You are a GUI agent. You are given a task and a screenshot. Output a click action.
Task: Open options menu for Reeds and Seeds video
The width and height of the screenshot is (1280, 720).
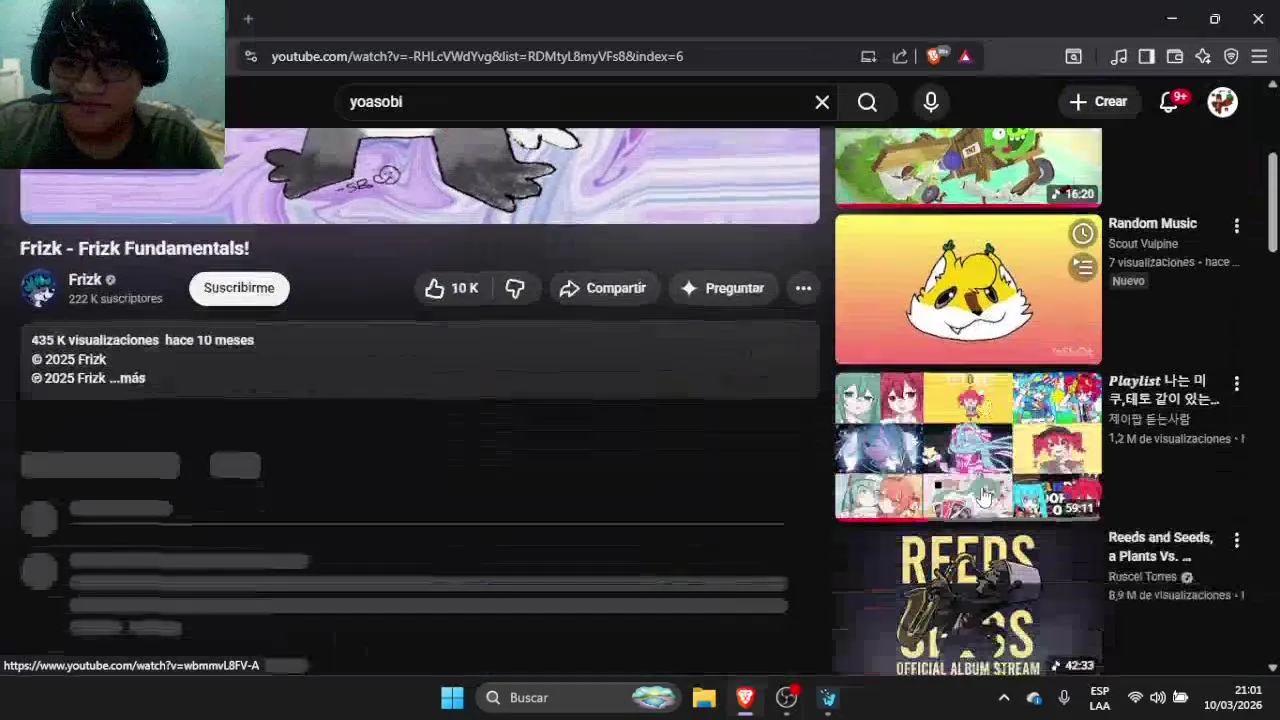(x=1237, y=540)
